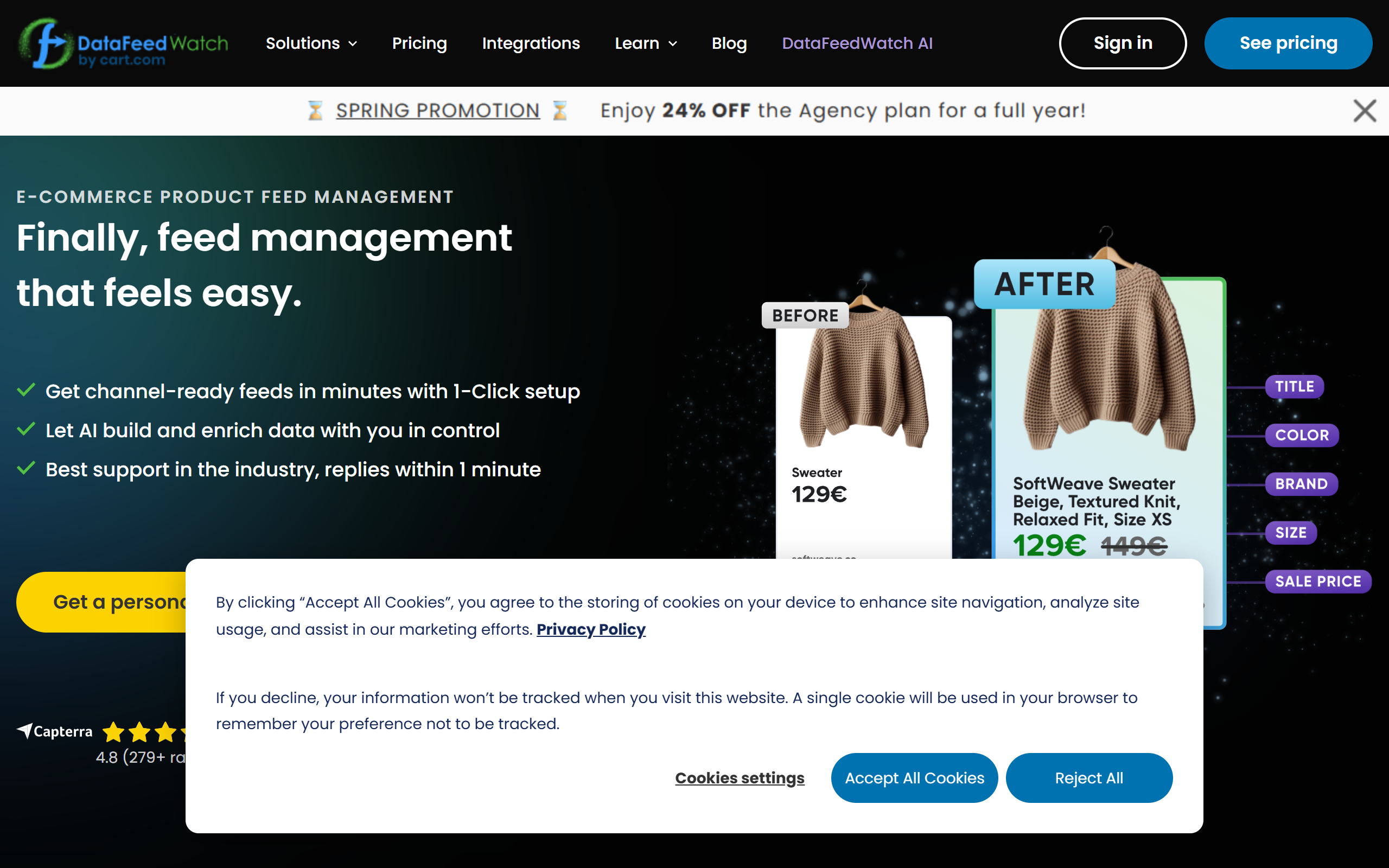Click Reject All cookies button
The image size is (1389, 868).
[1089, 778]
